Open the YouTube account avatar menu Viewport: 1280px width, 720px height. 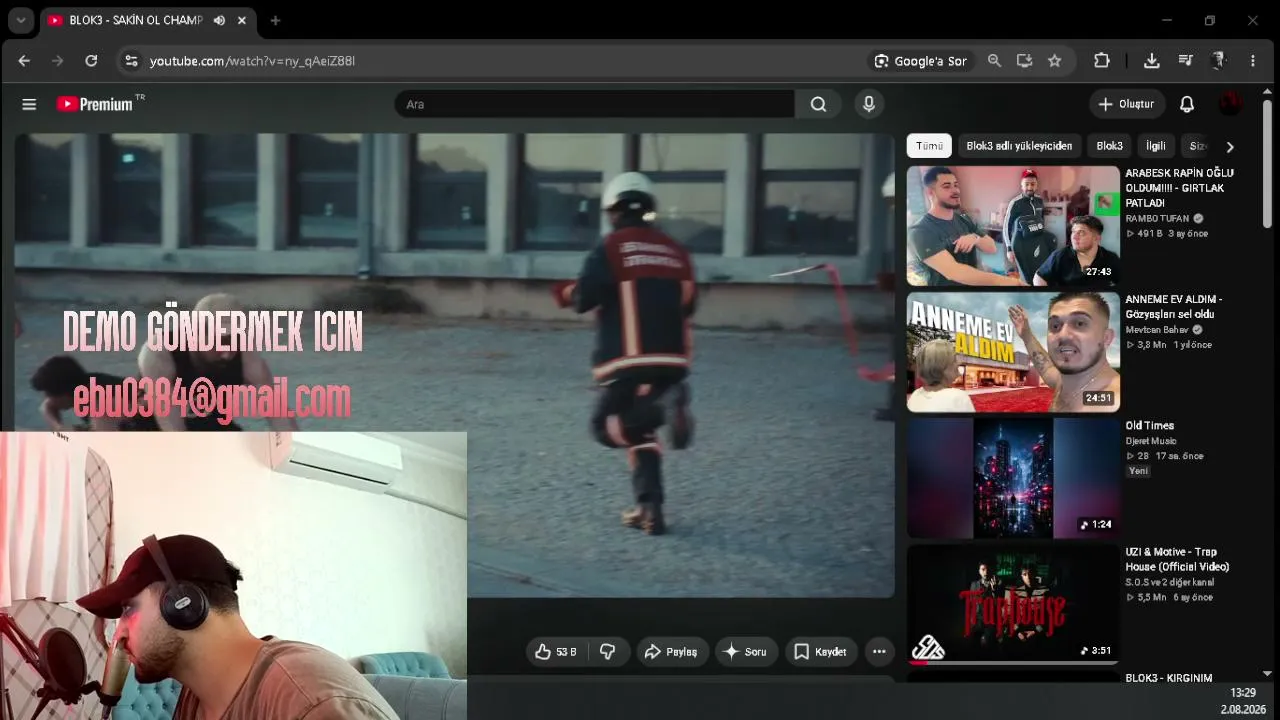(1230, 104)
